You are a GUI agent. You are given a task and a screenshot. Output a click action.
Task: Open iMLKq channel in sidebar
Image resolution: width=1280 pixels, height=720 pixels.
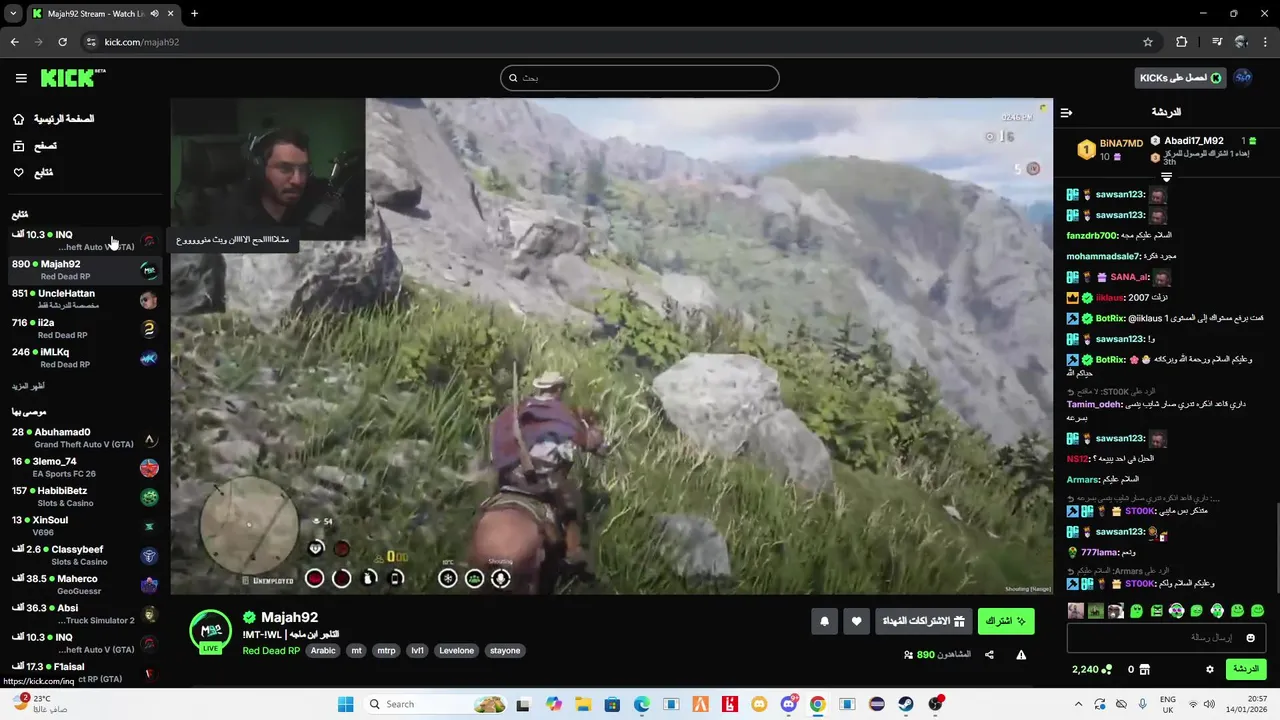(84, 358)
